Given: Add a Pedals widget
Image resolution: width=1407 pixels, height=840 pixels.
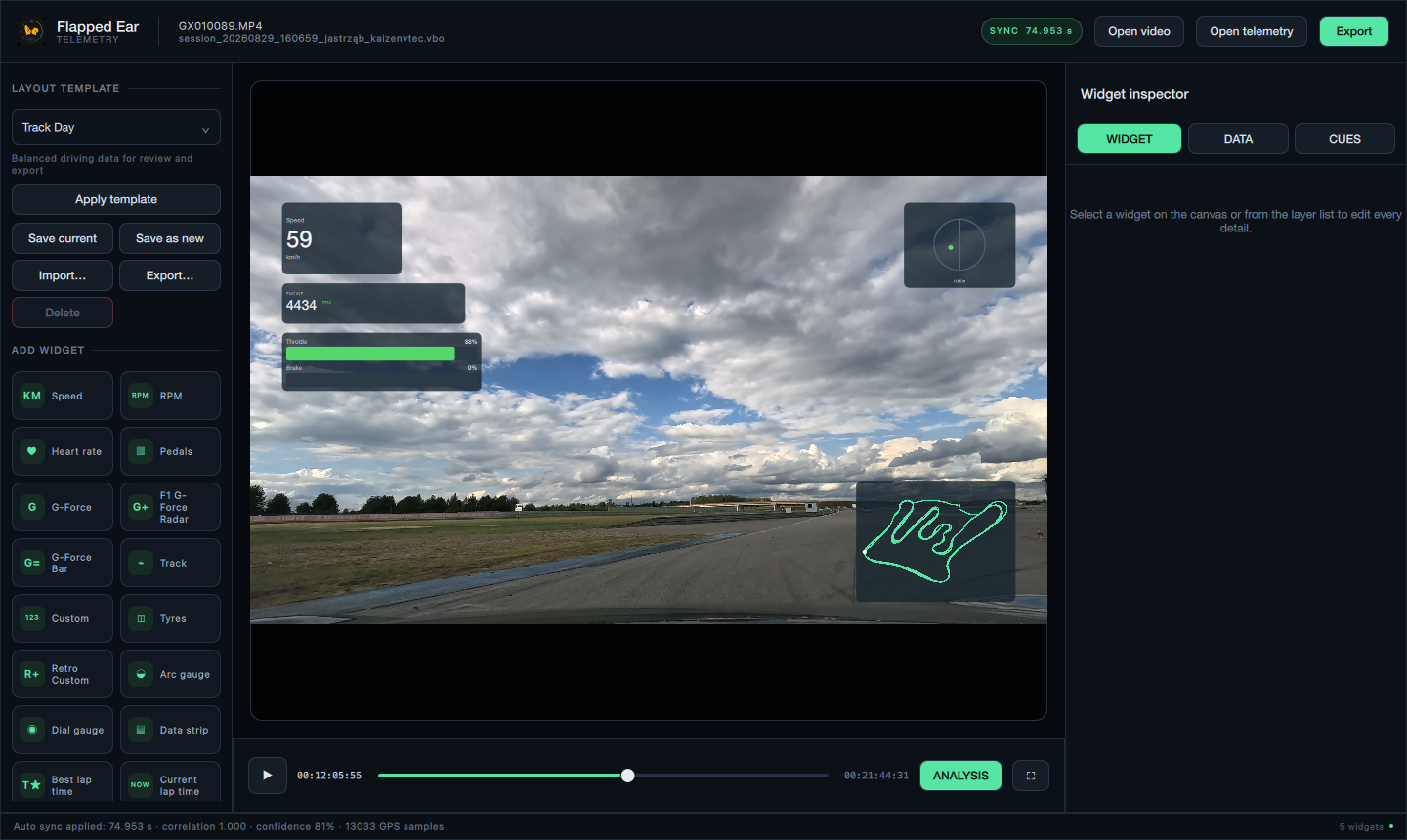Looking at the screenshot, I should (x=170, y=451).
